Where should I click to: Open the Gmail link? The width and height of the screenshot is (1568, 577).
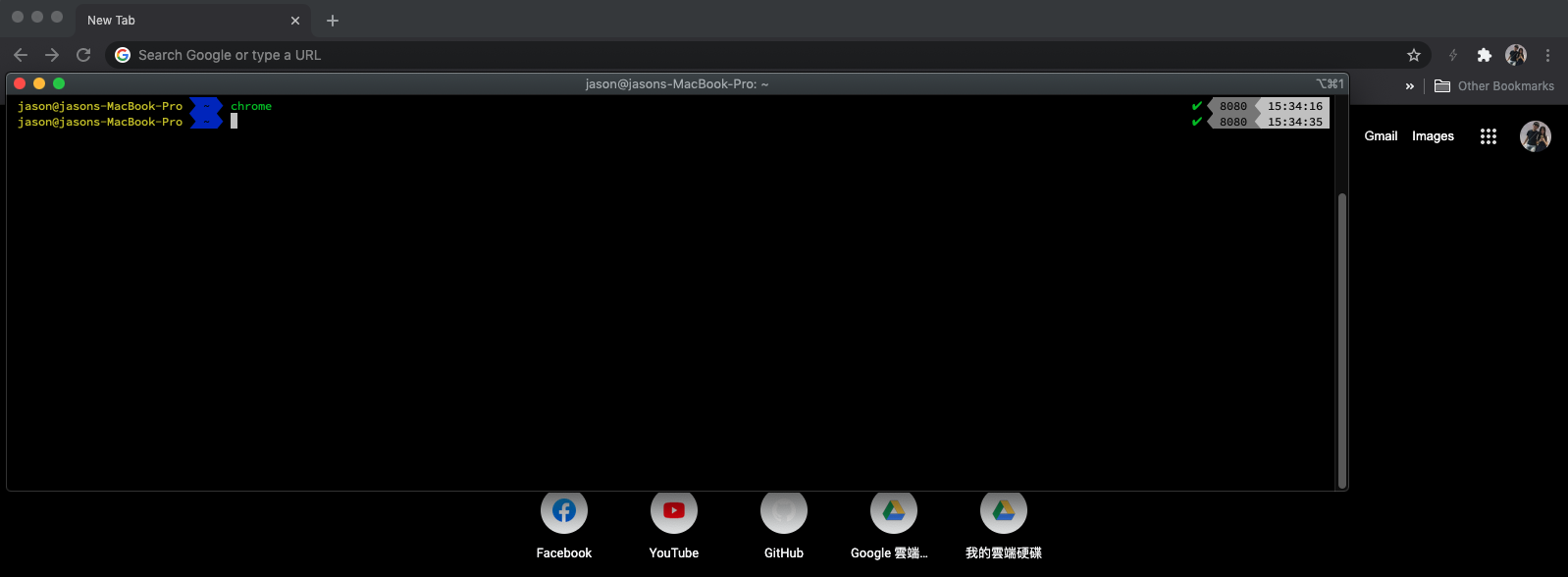pos(1381,136)
